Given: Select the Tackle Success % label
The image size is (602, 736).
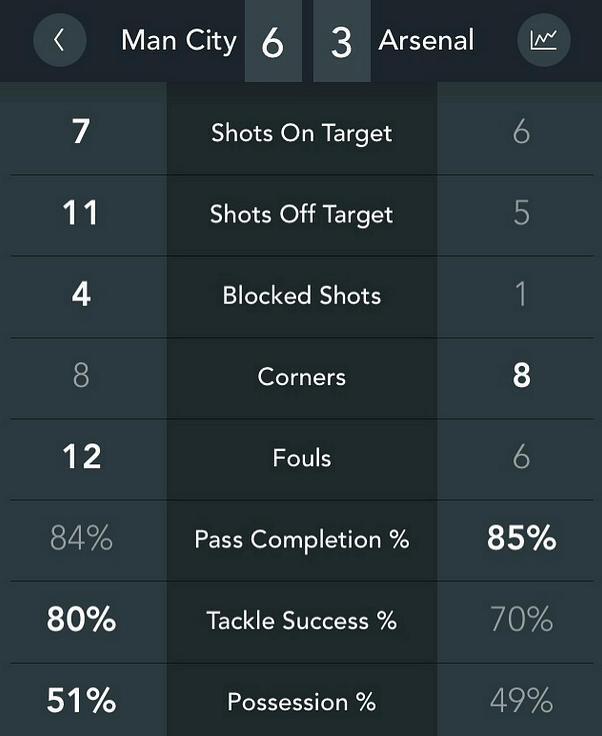Looking at the screenshot, I should pos(302,621).
